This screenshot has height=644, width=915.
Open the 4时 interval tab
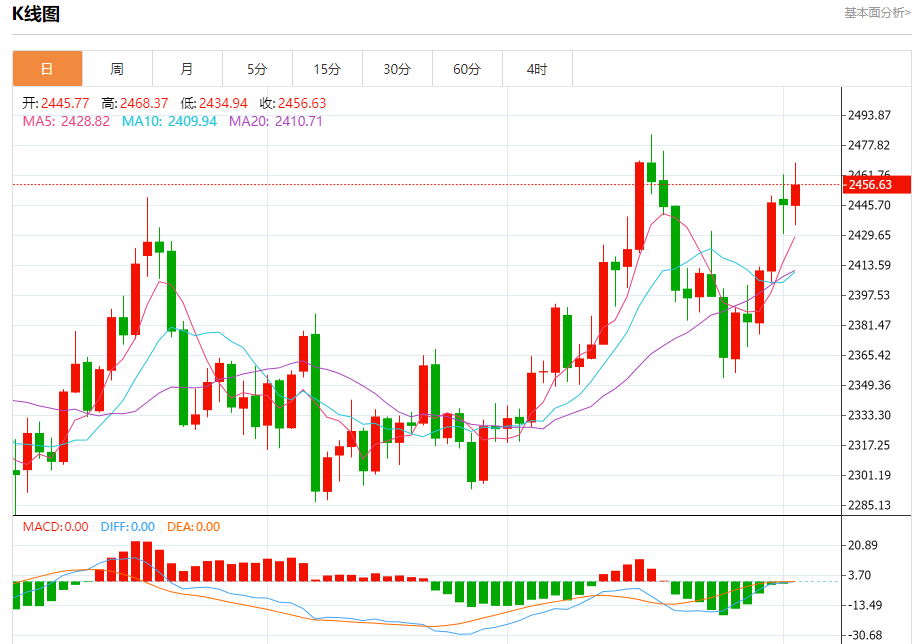(537, 69)
